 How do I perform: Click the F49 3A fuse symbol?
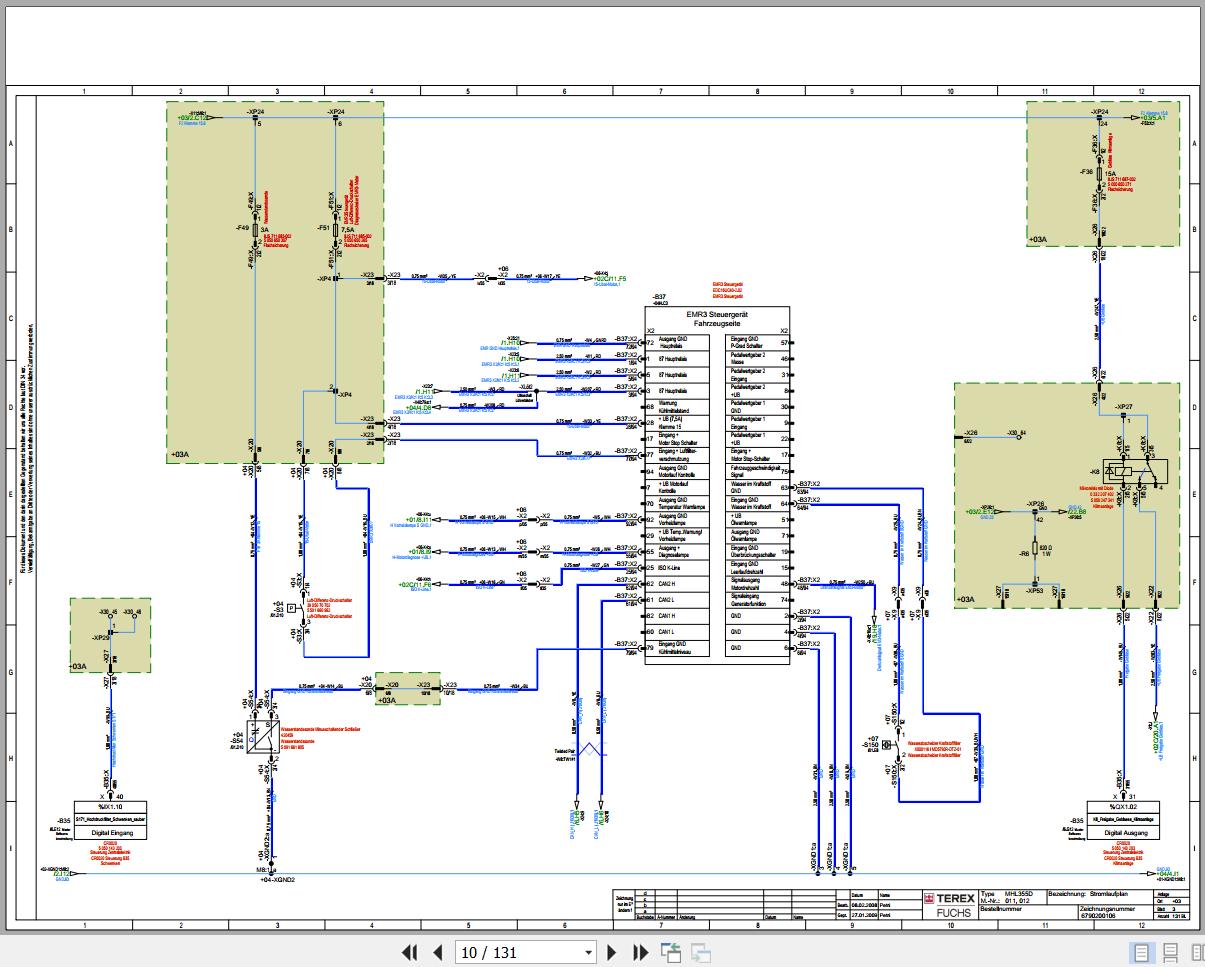(254, 229)
